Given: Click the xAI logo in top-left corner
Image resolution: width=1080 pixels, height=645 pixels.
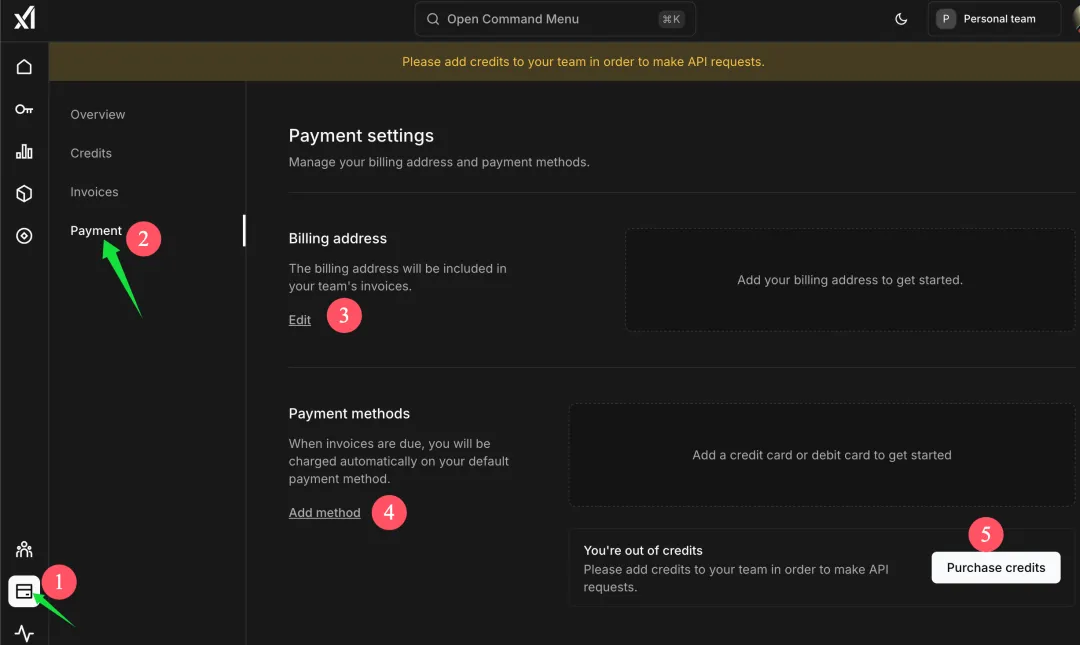Looking at the screenshot, I should click(x=25, y=18).
